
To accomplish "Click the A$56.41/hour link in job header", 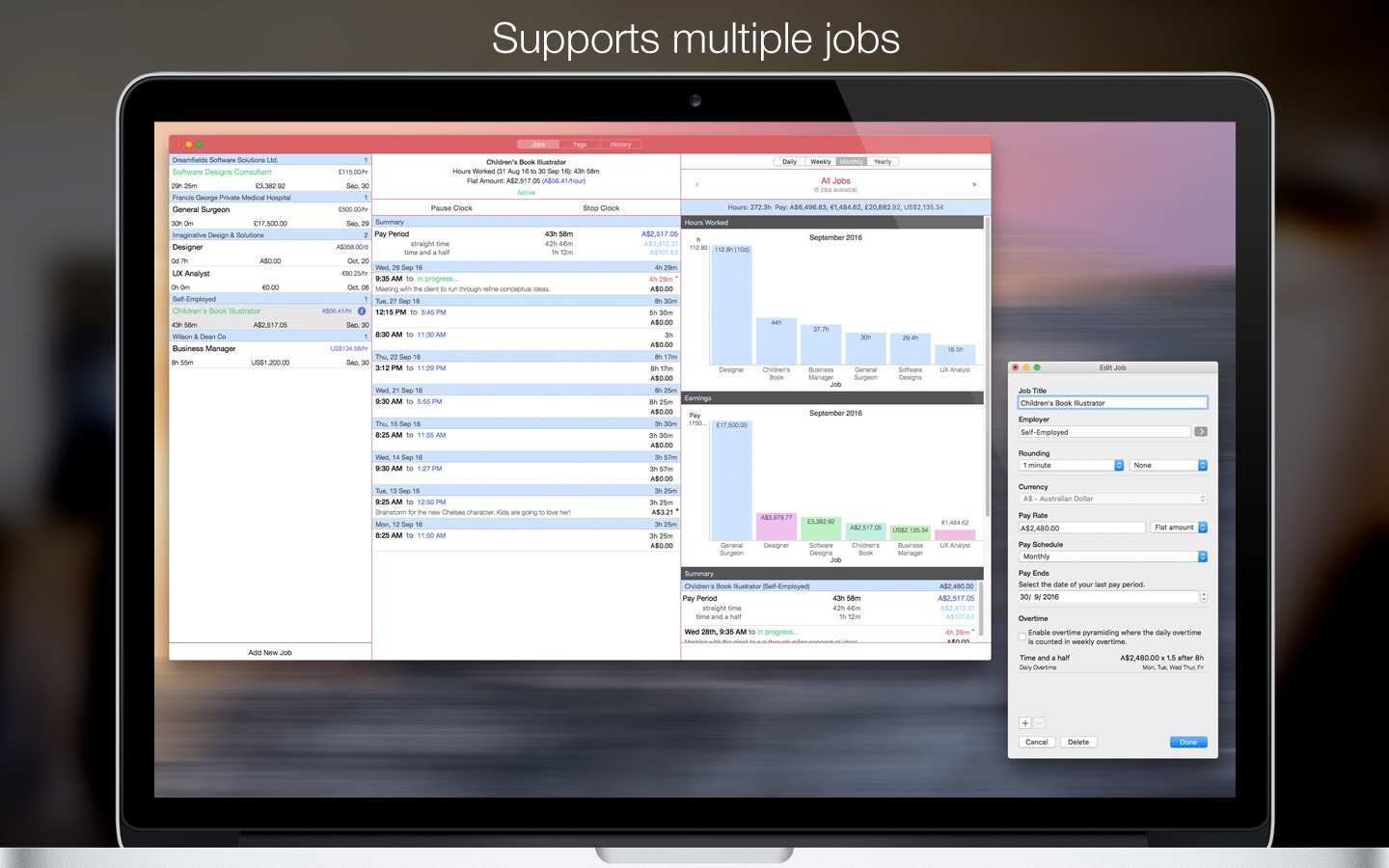I will pyautogui.click(x=564, y=181).
